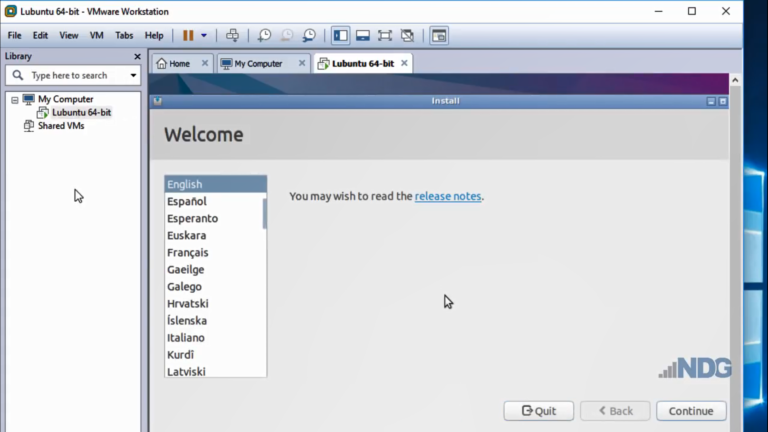
Task: Select Euskara in the language list
Action: tap(214, 236)
